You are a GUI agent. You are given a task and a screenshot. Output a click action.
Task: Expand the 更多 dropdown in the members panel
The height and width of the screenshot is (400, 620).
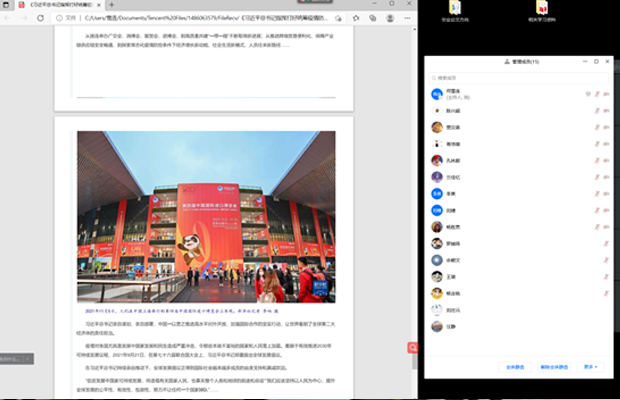point(591,367)
